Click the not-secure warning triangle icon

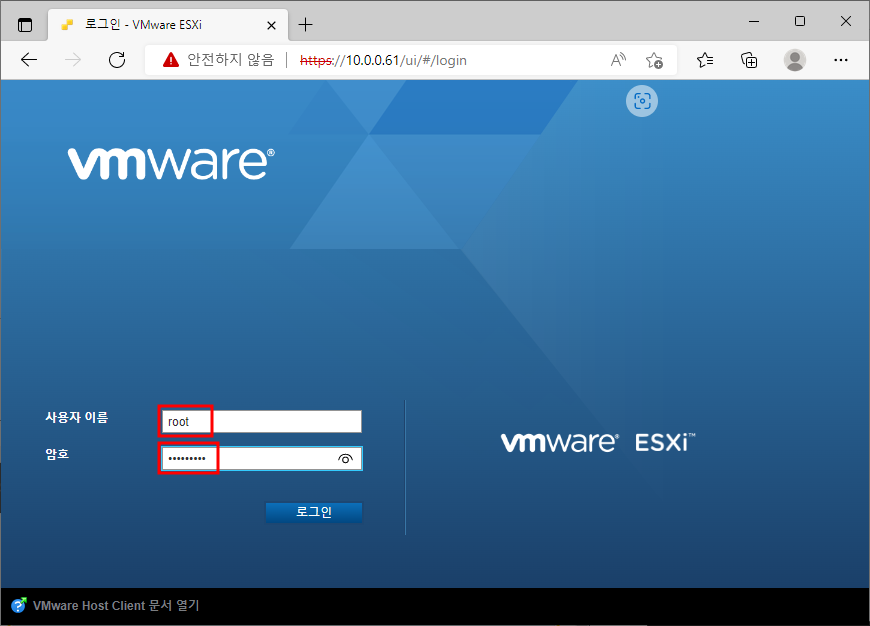point(171,59)
